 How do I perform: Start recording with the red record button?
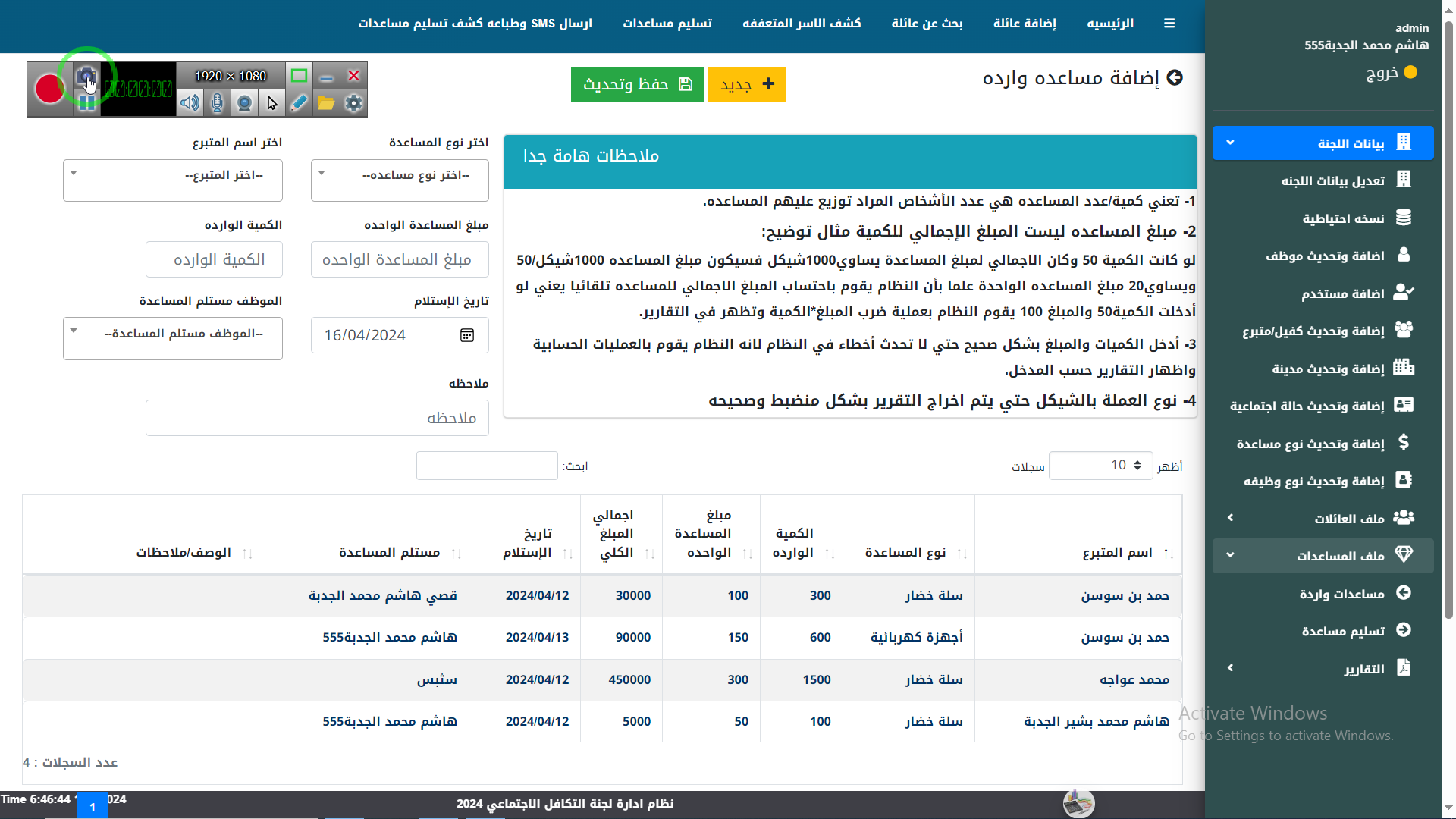tap(49, 89)
